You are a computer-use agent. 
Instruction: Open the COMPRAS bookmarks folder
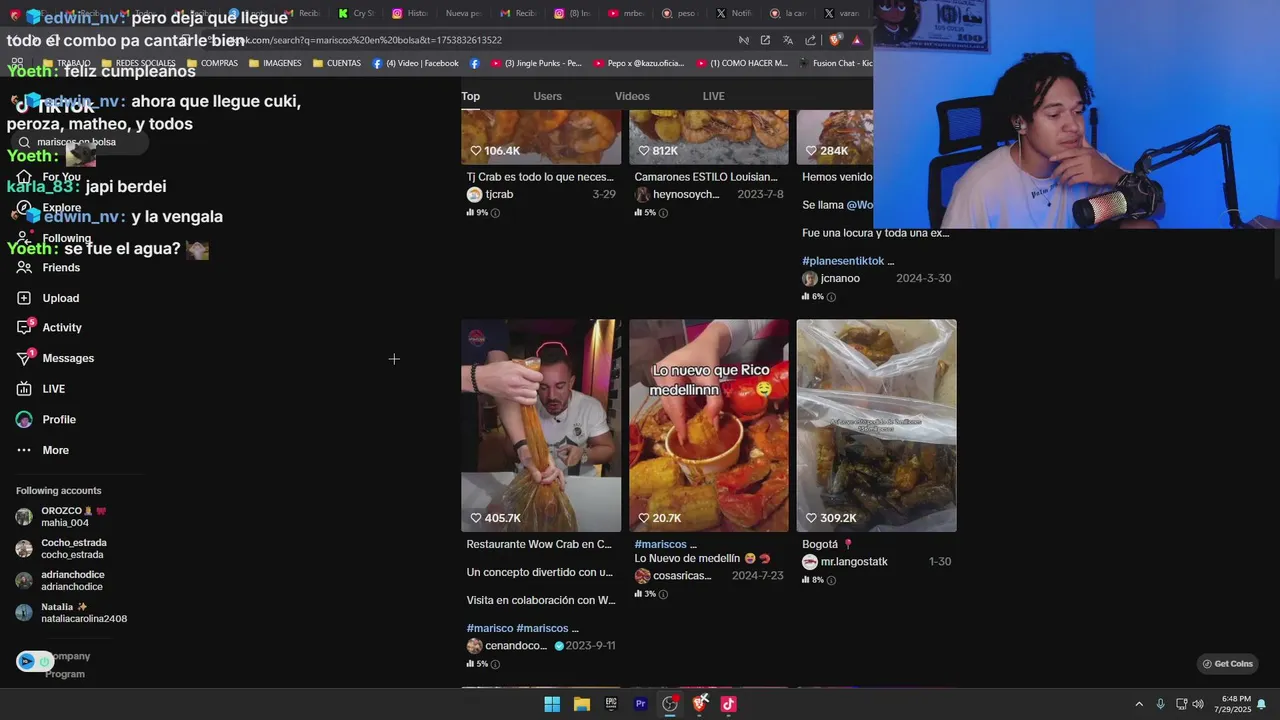210,63
